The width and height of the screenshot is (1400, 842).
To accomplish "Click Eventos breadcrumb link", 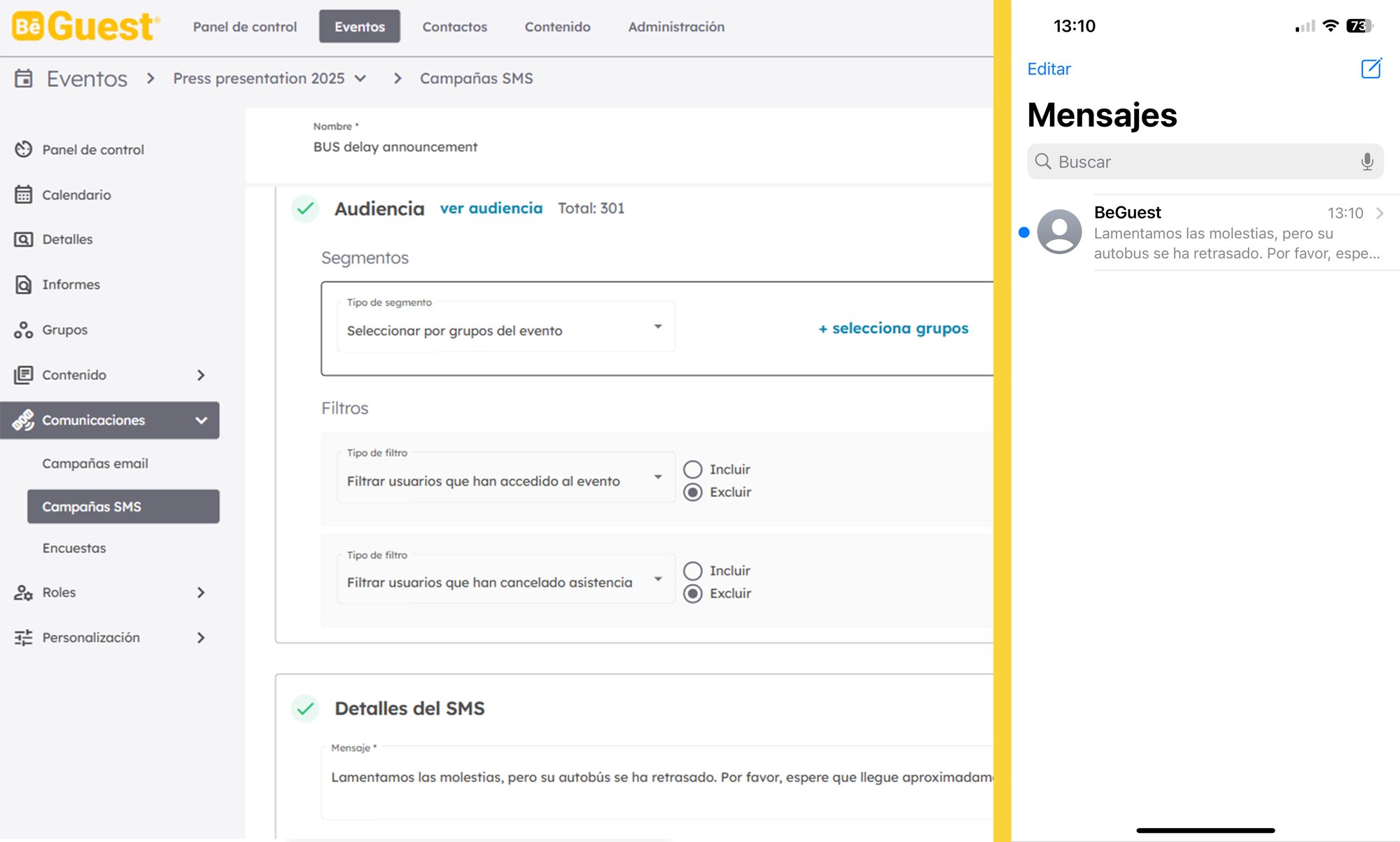I will tap(87, 78).
